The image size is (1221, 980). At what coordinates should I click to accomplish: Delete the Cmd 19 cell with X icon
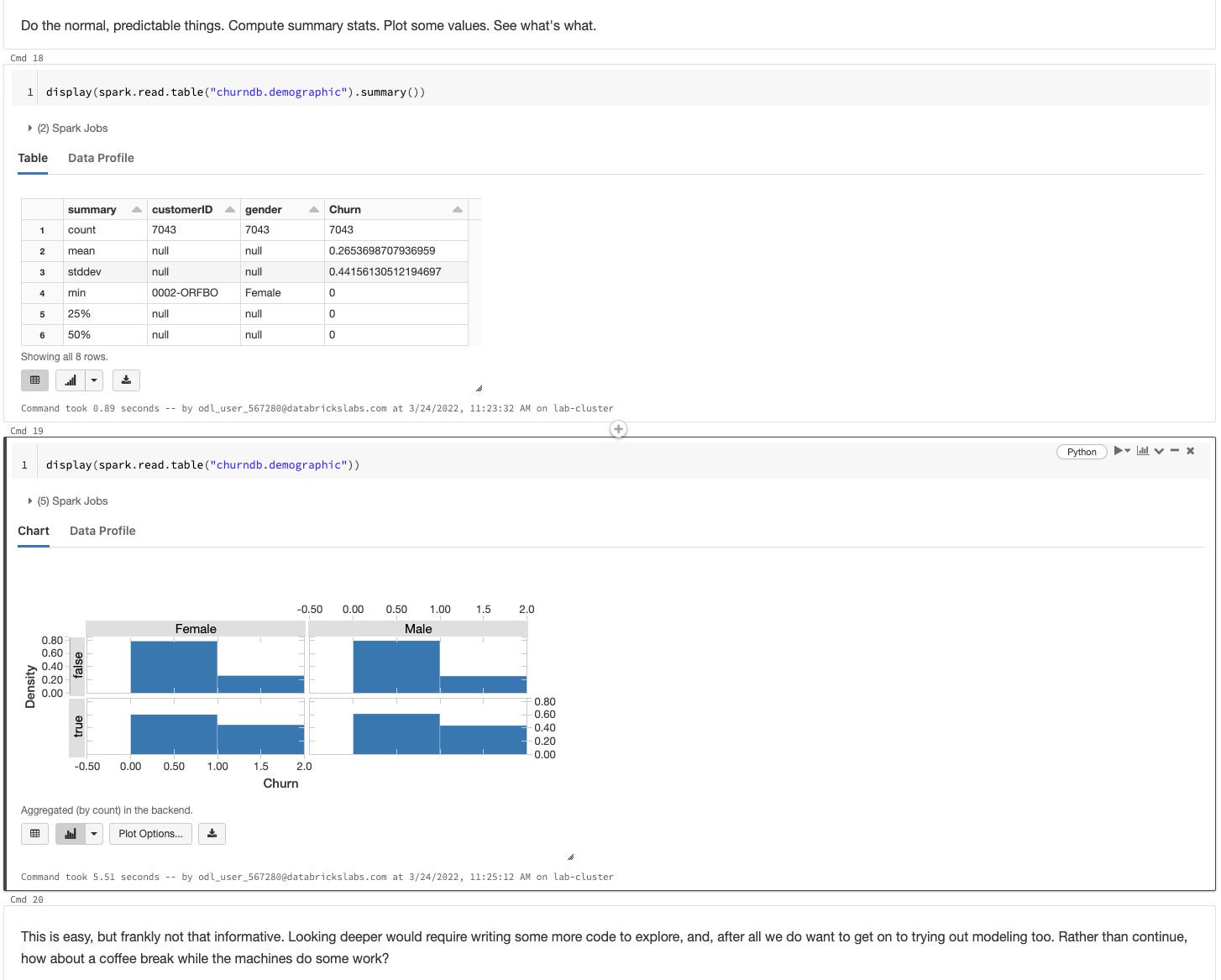[1190, 451]
